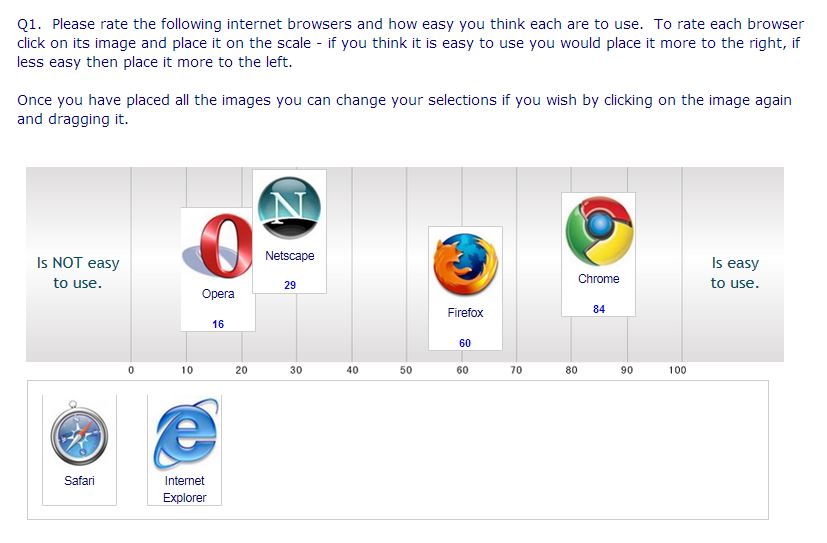827x543 pixels.
Task: Click the Netscape score value 29
Action: [290, 285]
